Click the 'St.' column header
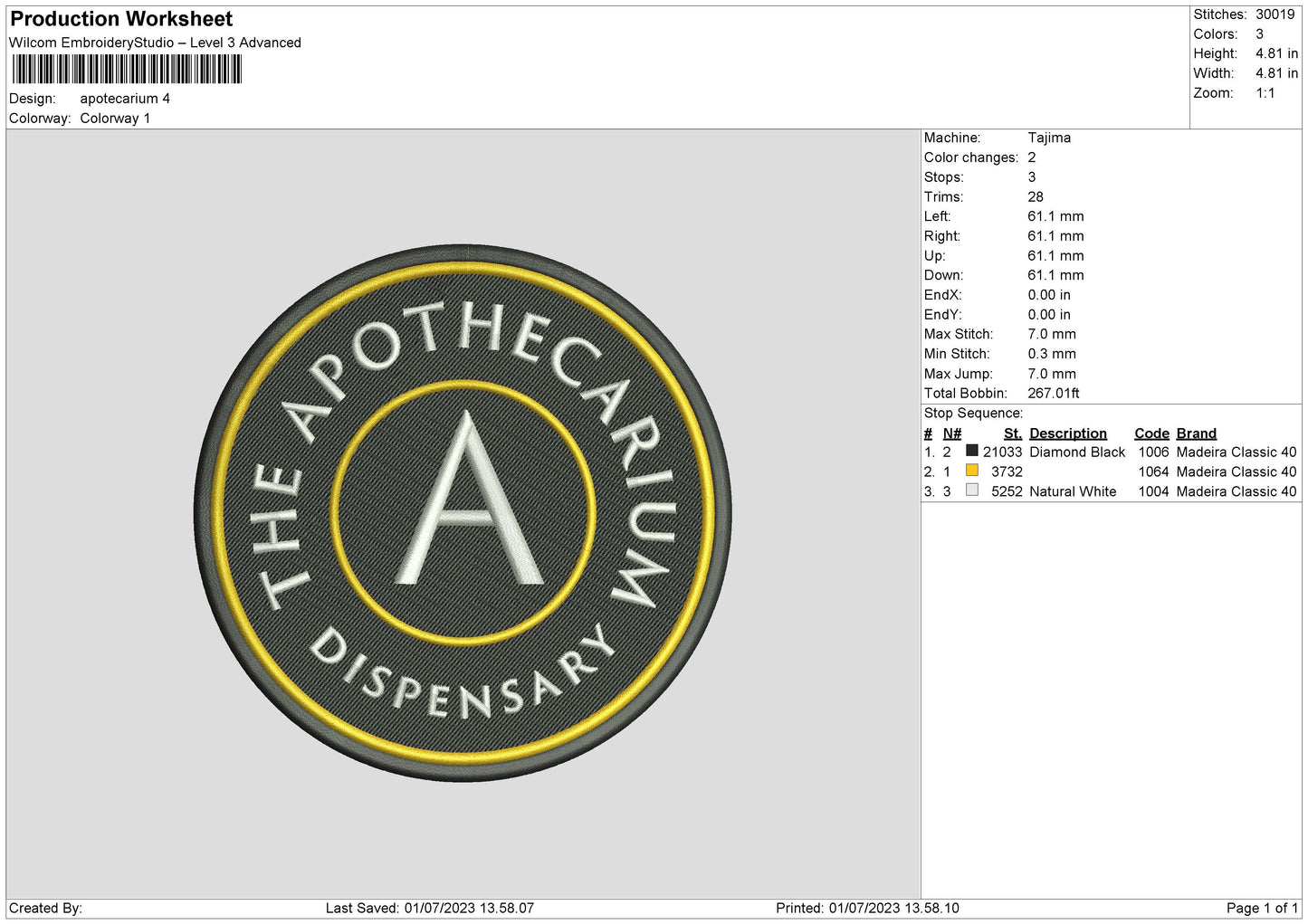This screenshot has height=924, width=1308. click(x=1013, y=433)
